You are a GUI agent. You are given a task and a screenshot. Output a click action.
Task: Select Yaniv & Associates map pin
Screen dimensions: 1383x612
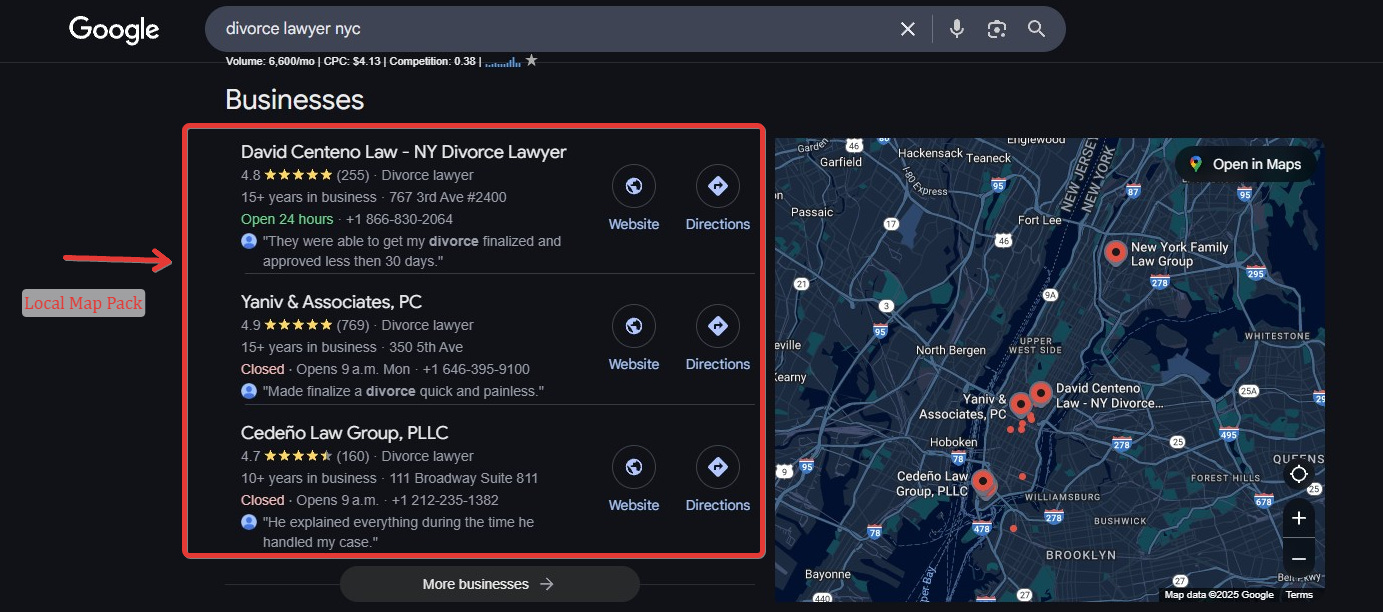point(1020,405)
